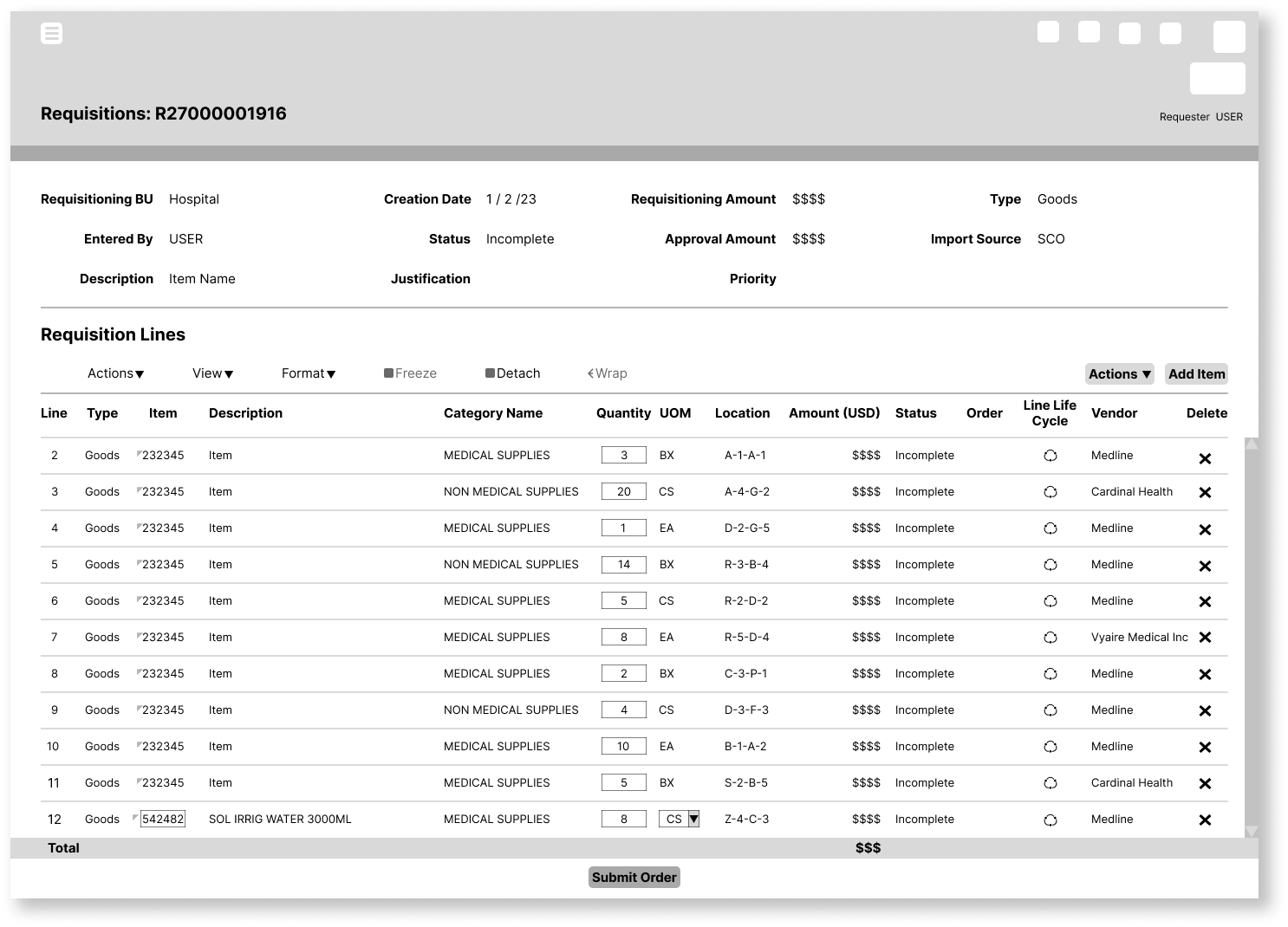
Task: Click the Line Life Cycle column header
Action: (x=1050, y=413)
